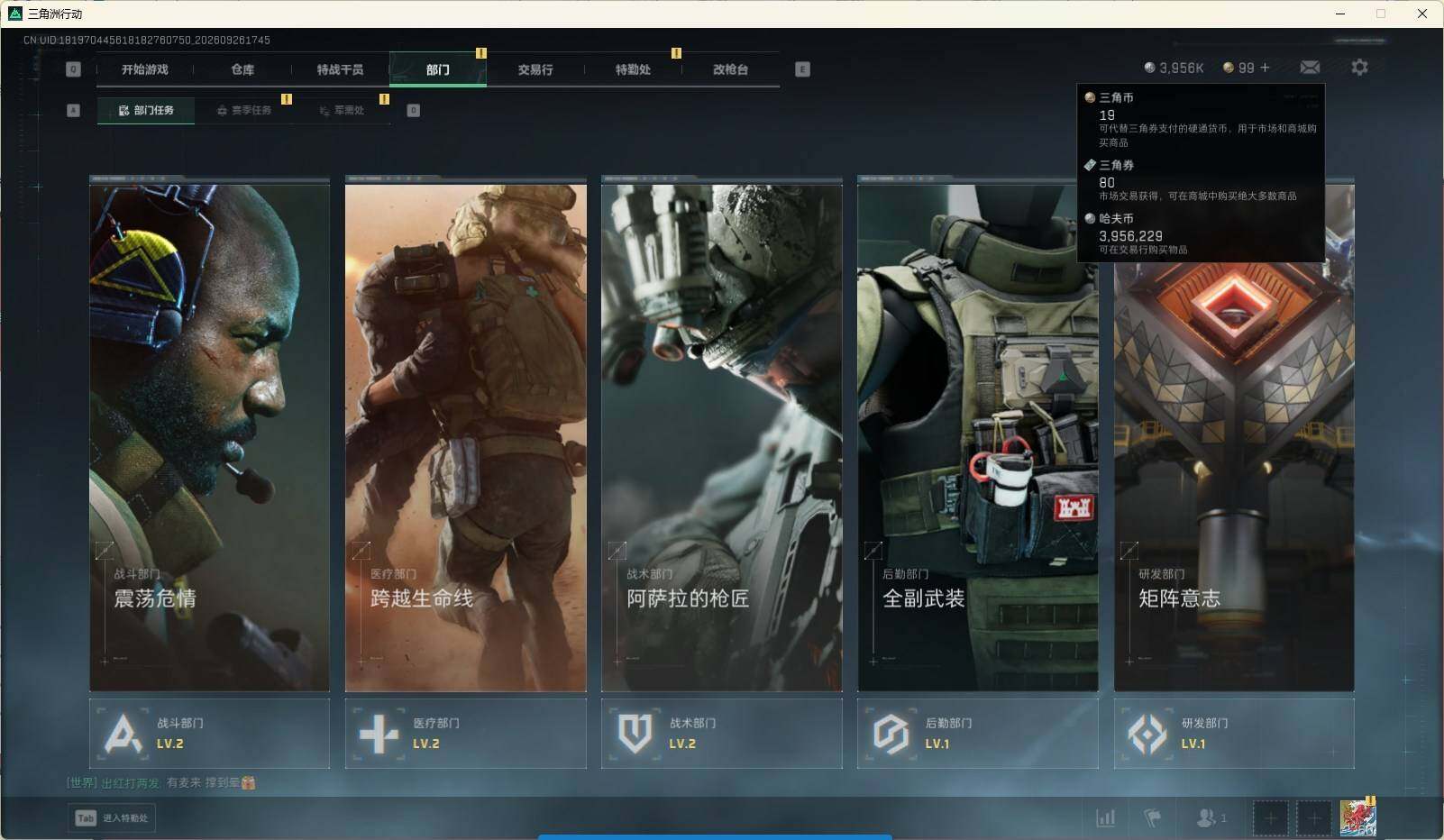1444x840 pixels.
Task: Click the 后勤部门 hexagon emblem icon
Action: (x=891, y=734)
